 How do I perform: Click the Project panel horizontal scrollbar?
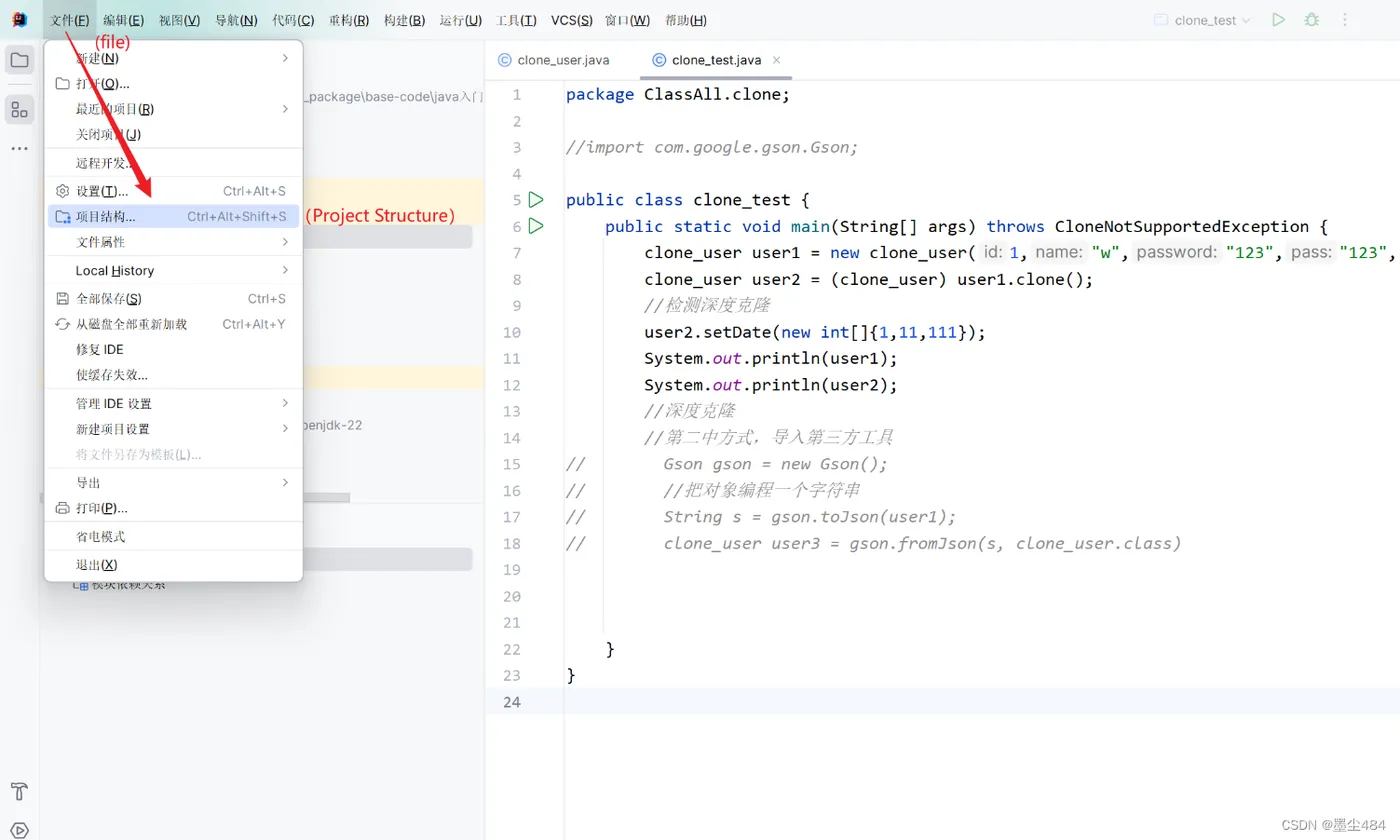tap(326, 498)
